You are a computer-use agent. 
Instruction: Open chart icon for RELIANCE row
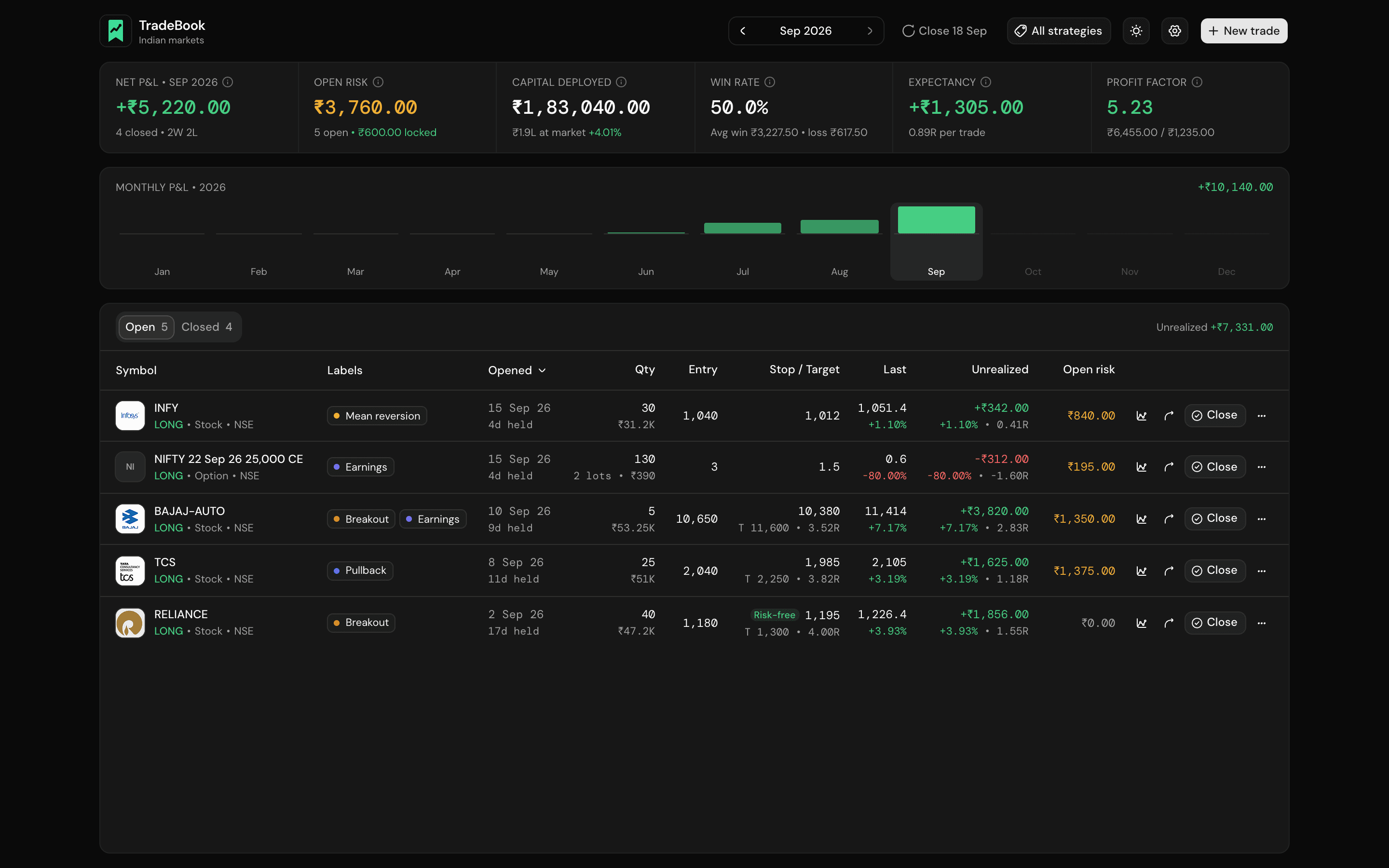(x=1141, y=623)
